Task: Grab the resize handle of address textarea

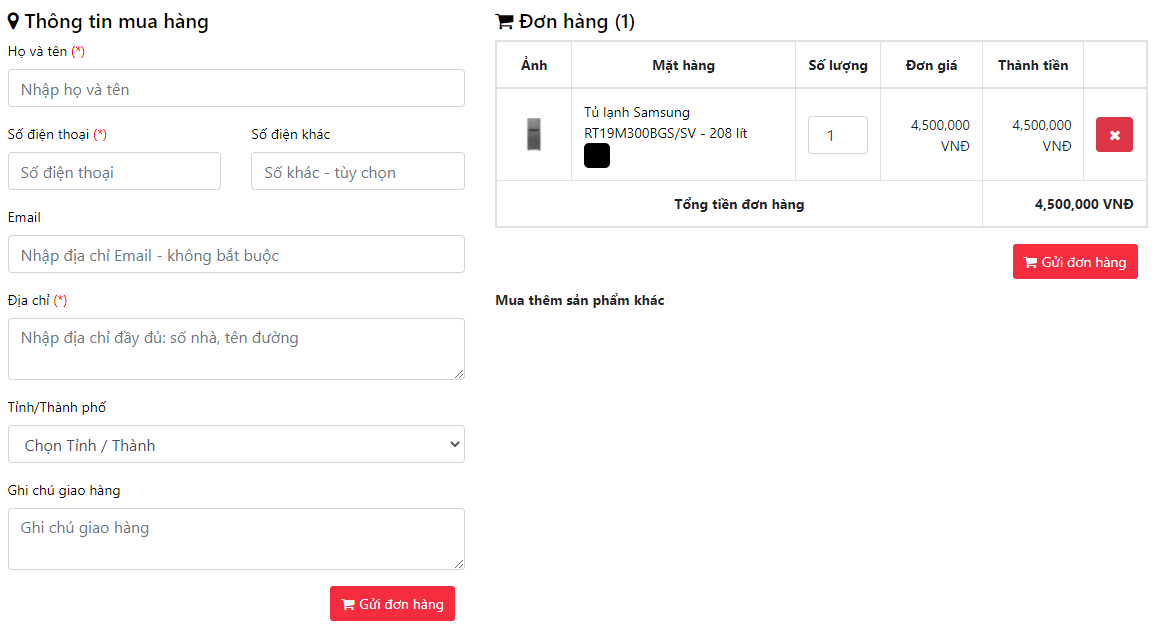Action: [x=459, y=374]
